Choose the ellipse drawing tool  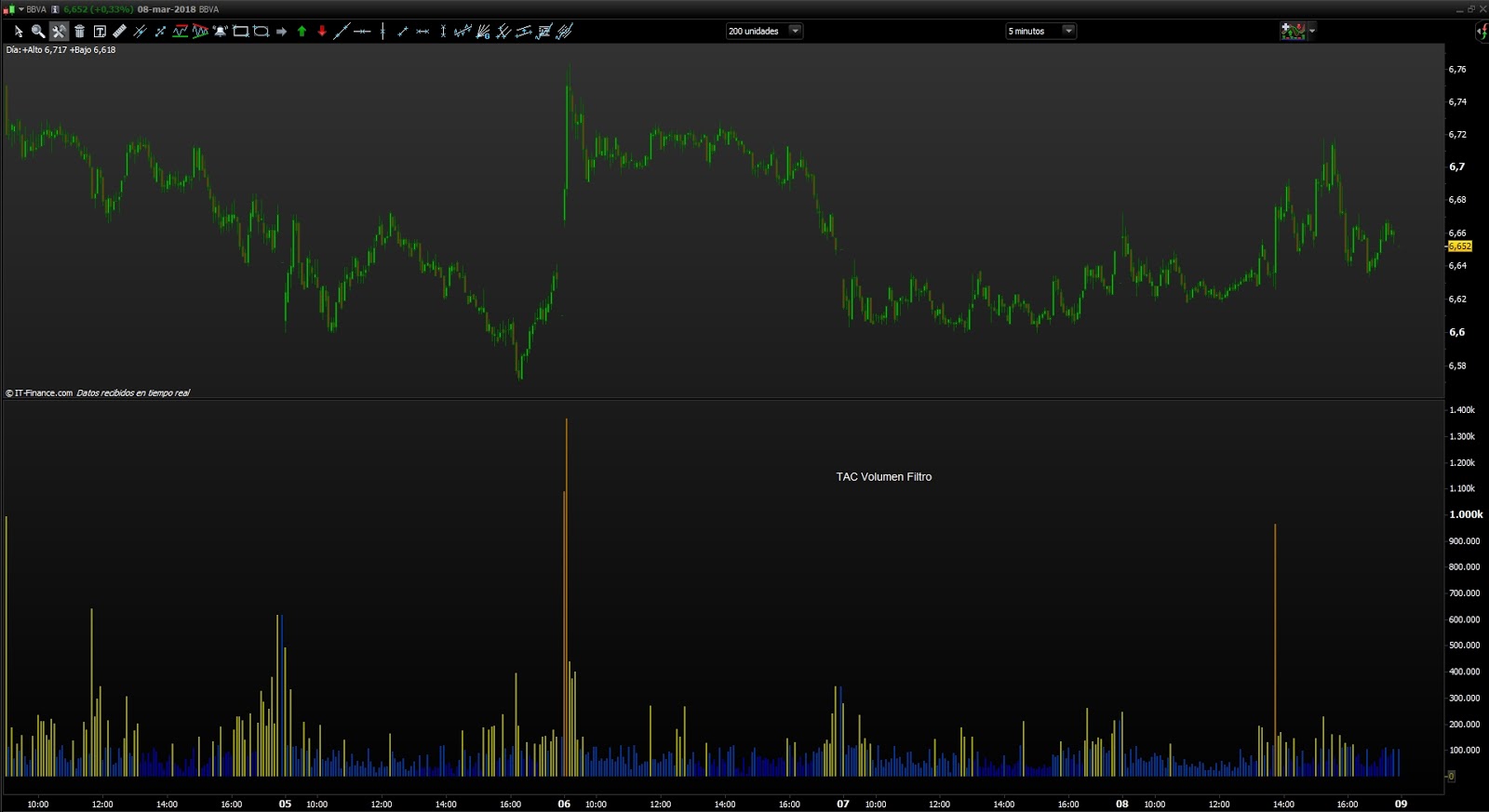tap(262, 32)
